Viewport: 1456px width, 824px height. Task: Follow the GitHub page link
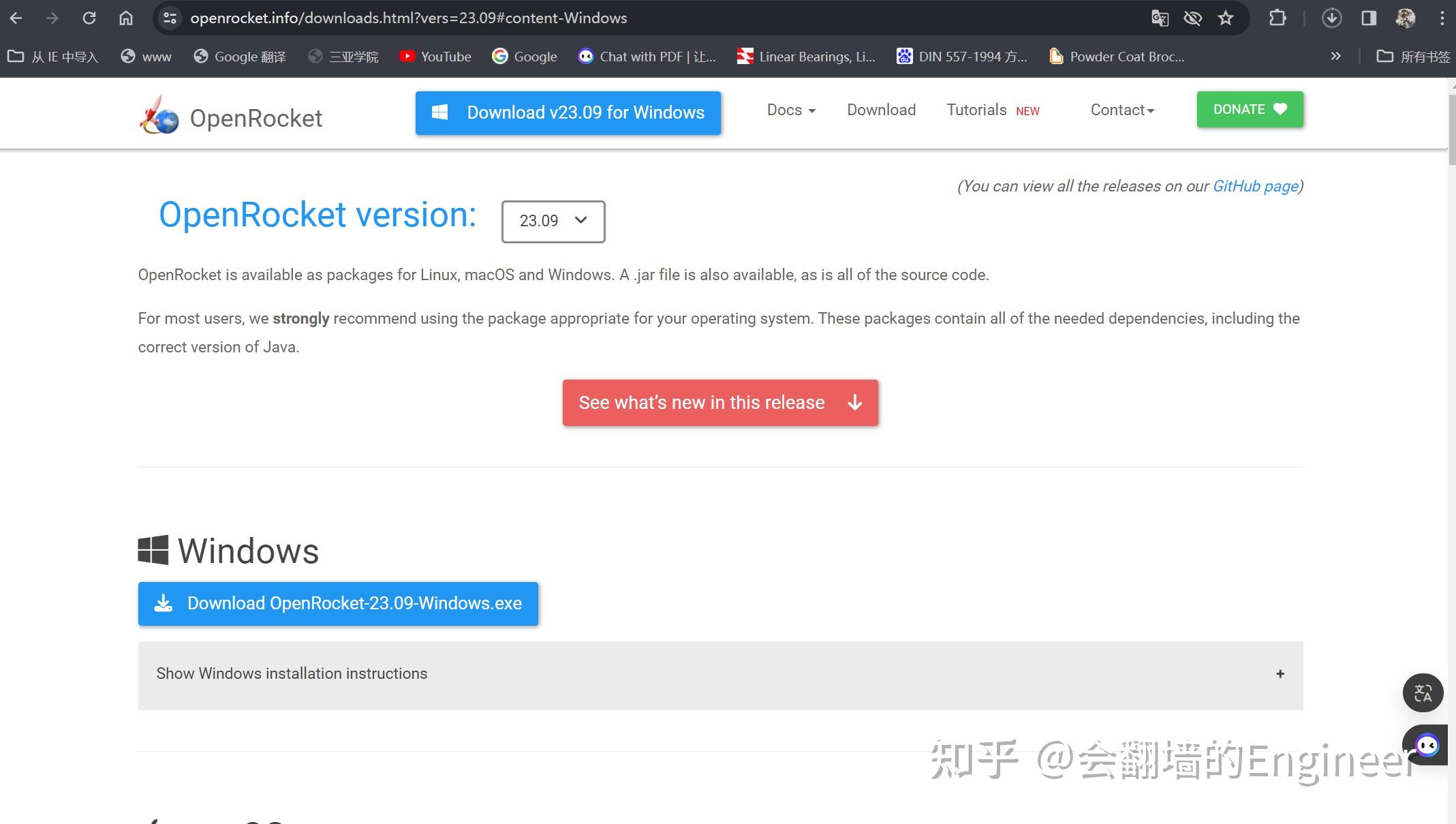point(1254,186)
